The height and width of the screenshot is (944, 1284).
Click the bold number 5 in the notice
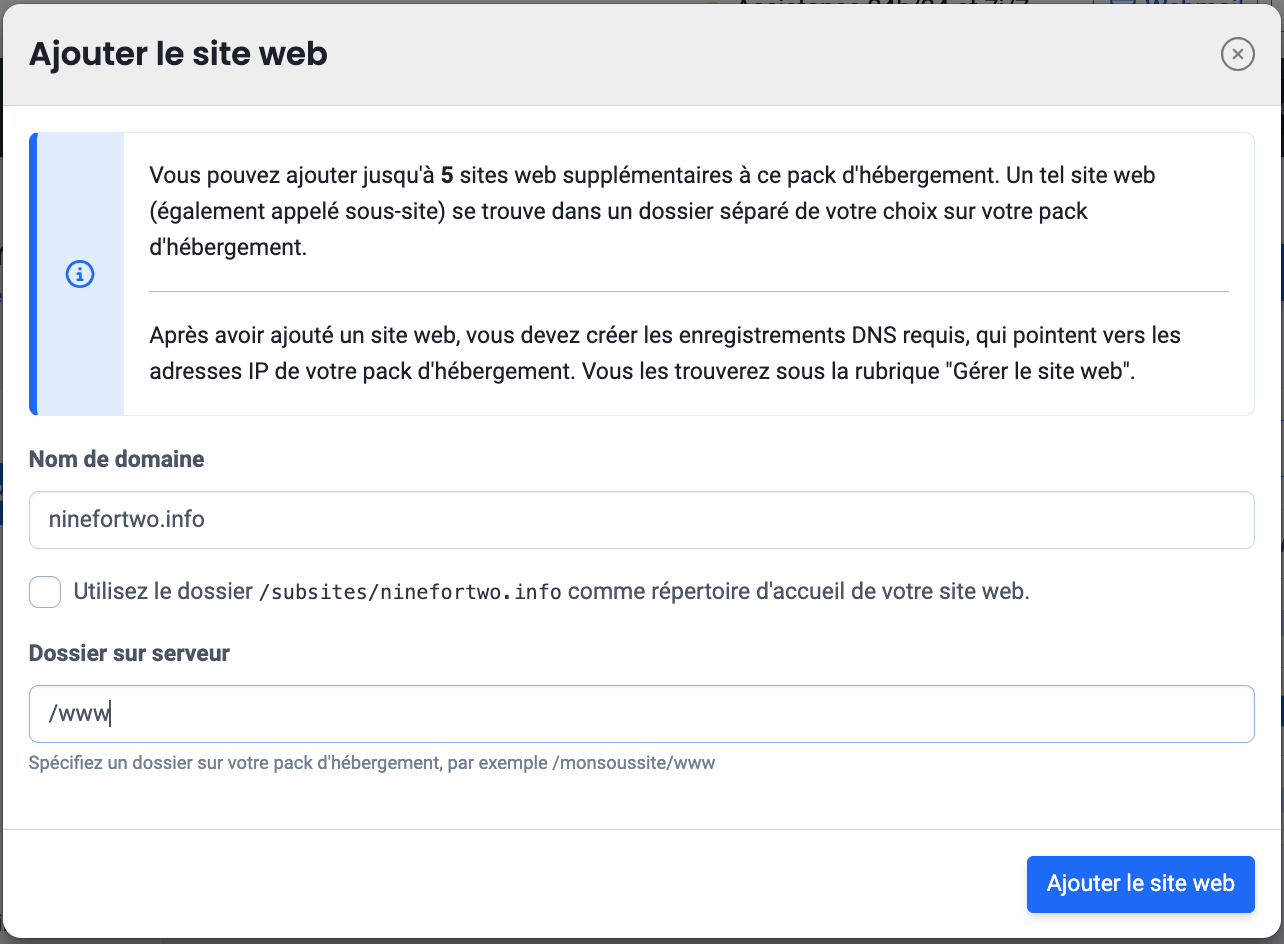click(447, 176)
